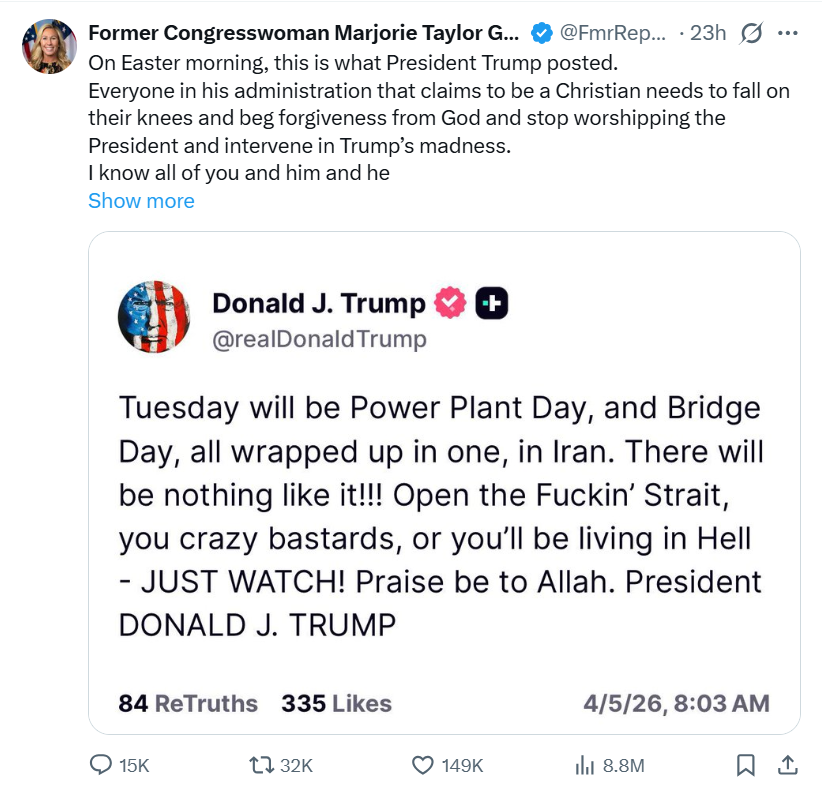Click the repost arrows icon
The height and width of the screenshot is (795, 822).
click(261, 765)
